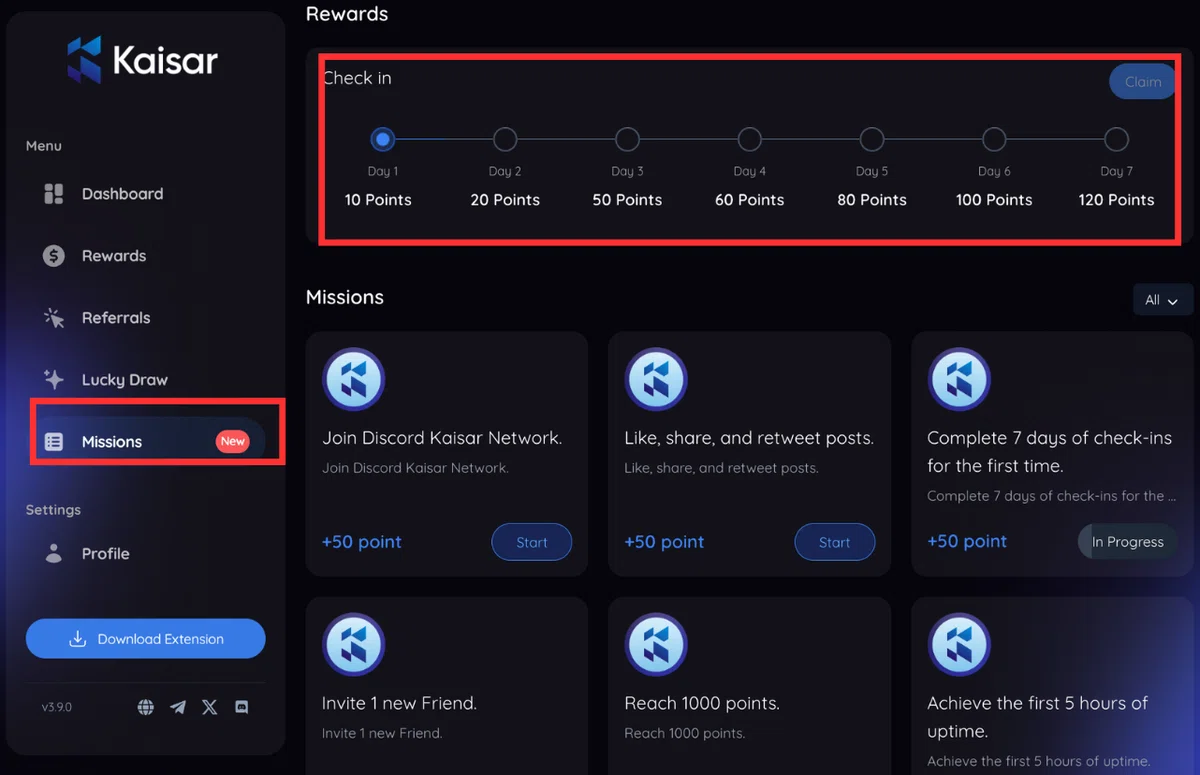This screenshot has width=1200, height=775.
Task: Select the Day 4 check-in circle
Action: (750, 139)
